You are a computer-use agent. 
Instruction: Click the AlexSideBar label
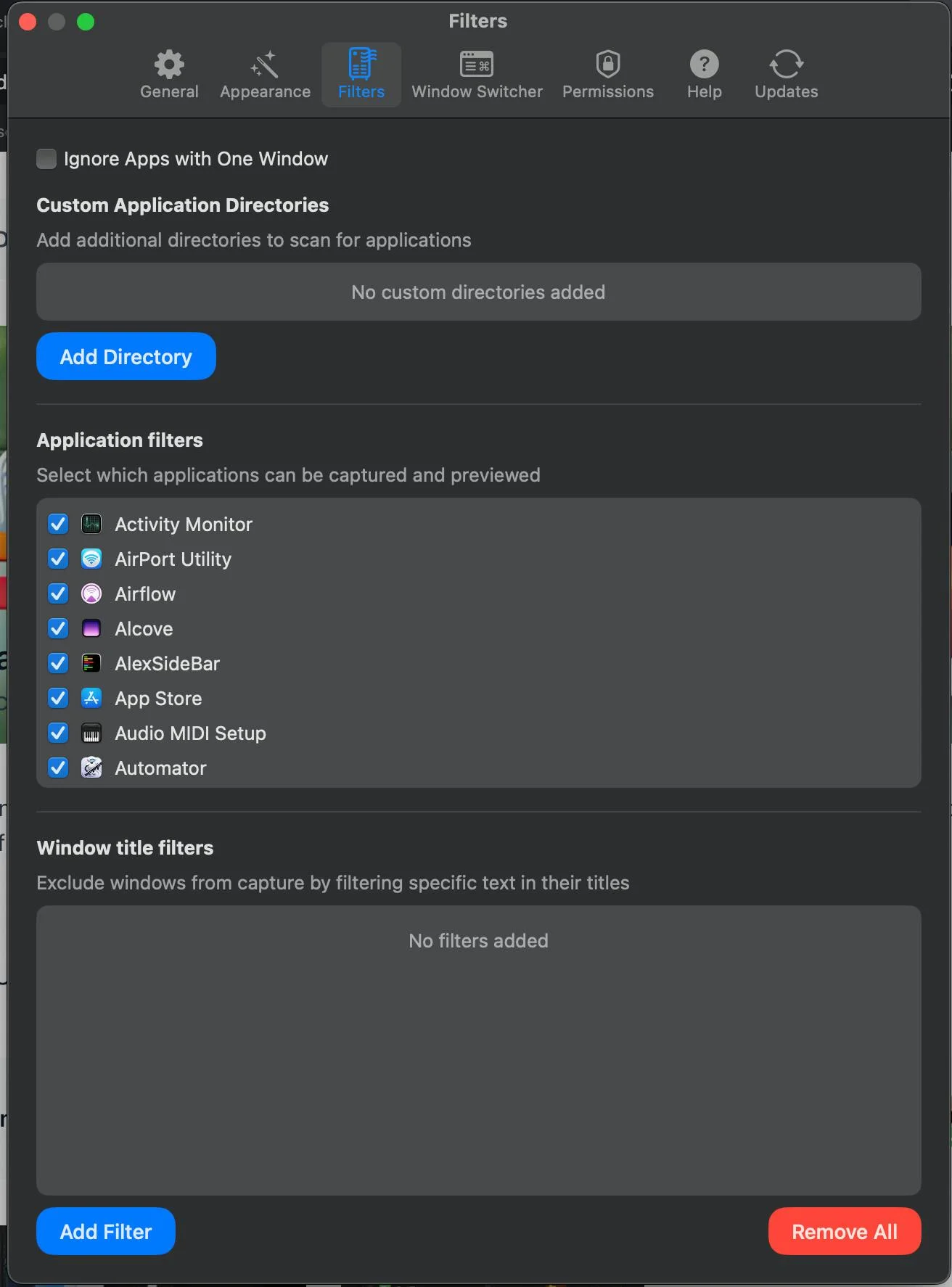(168, 664)
